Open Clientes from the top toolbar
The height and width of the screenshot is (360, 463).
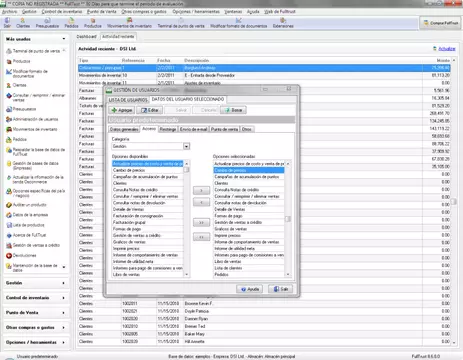[x=23, y=23]
